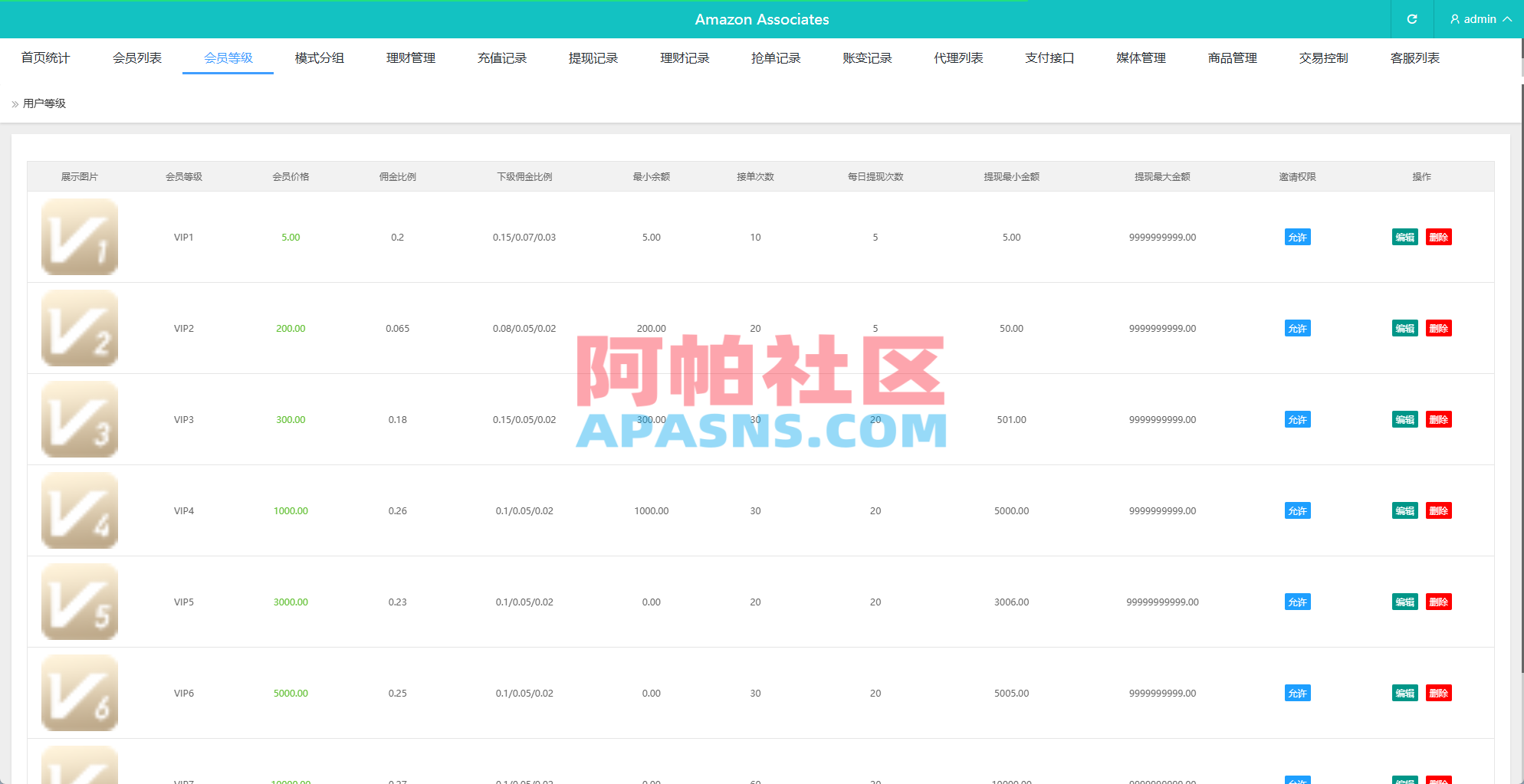This screenshot has height=784, width=1524.
Task: Open 客服列表 tab
Action: point(1415,58)
